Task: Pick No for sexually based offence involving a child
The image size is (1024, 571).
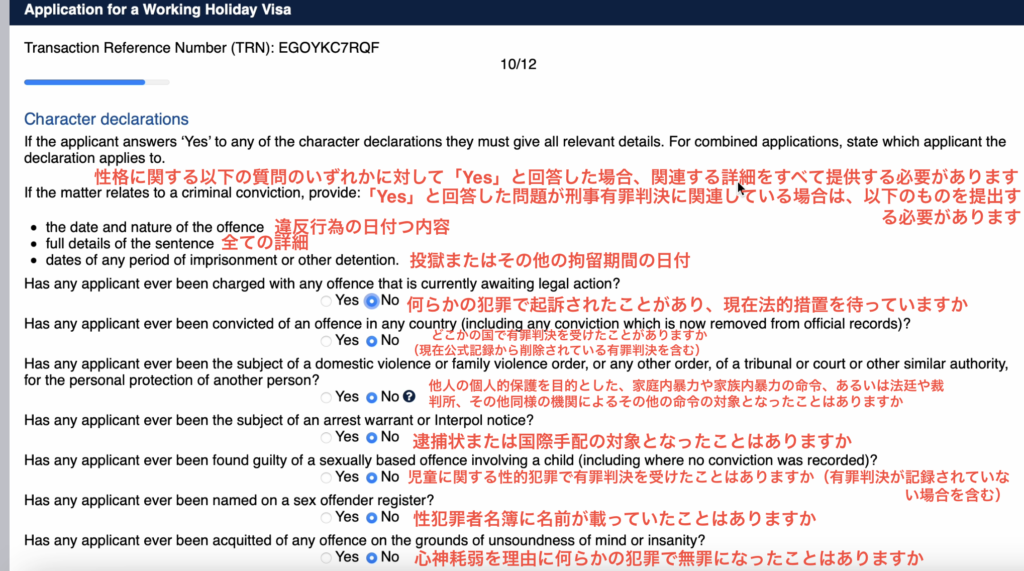Action: 372,477
